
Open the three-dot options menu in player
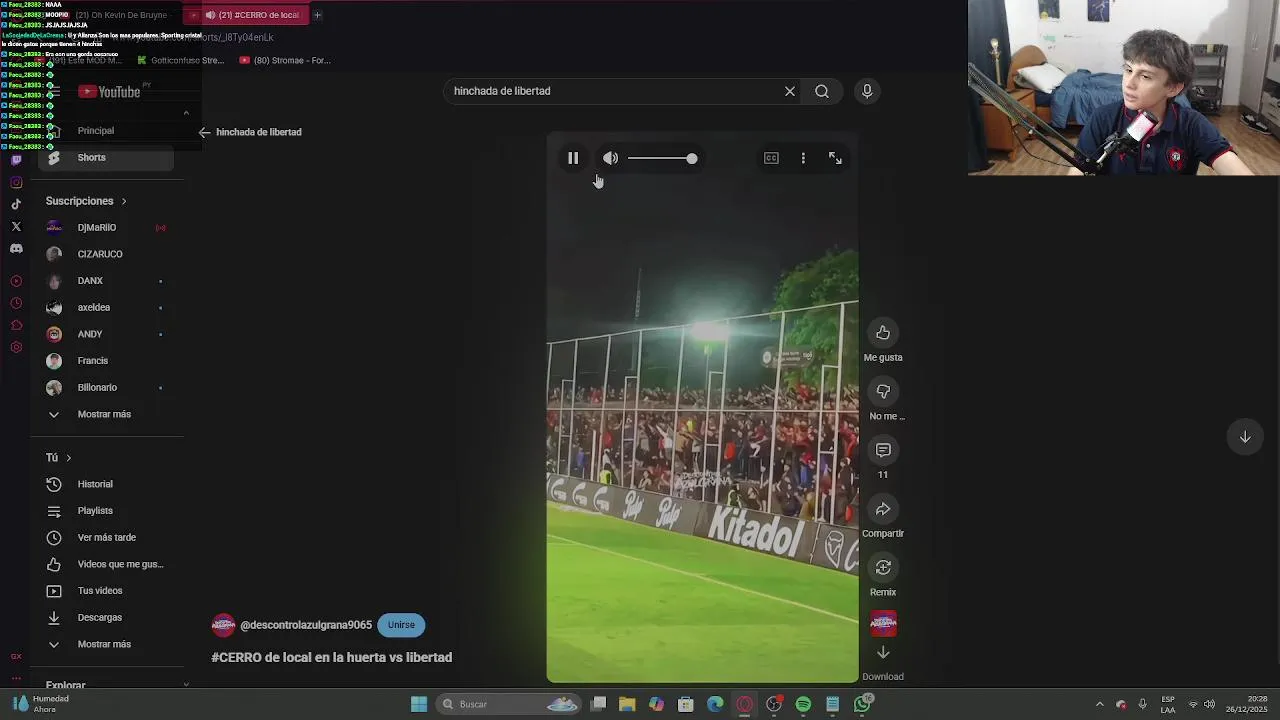[x=803, y=158]
